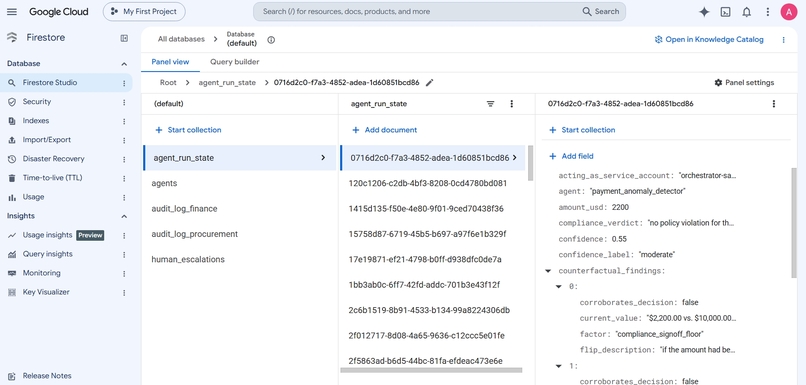Collapse the counterfactual_findings field
This screenshot has width=806, height=385.
[548, 270]
